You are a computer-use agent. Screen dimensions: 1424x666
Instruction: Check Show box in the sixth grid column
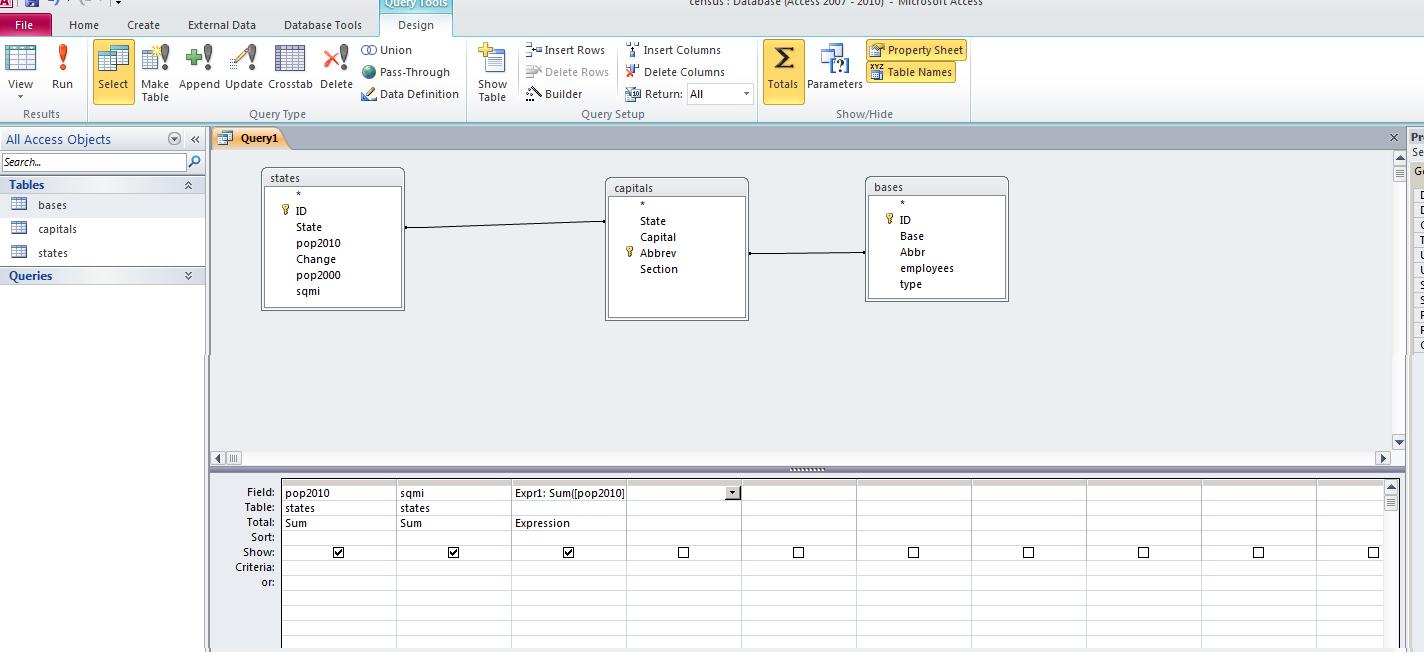[913, 552]
